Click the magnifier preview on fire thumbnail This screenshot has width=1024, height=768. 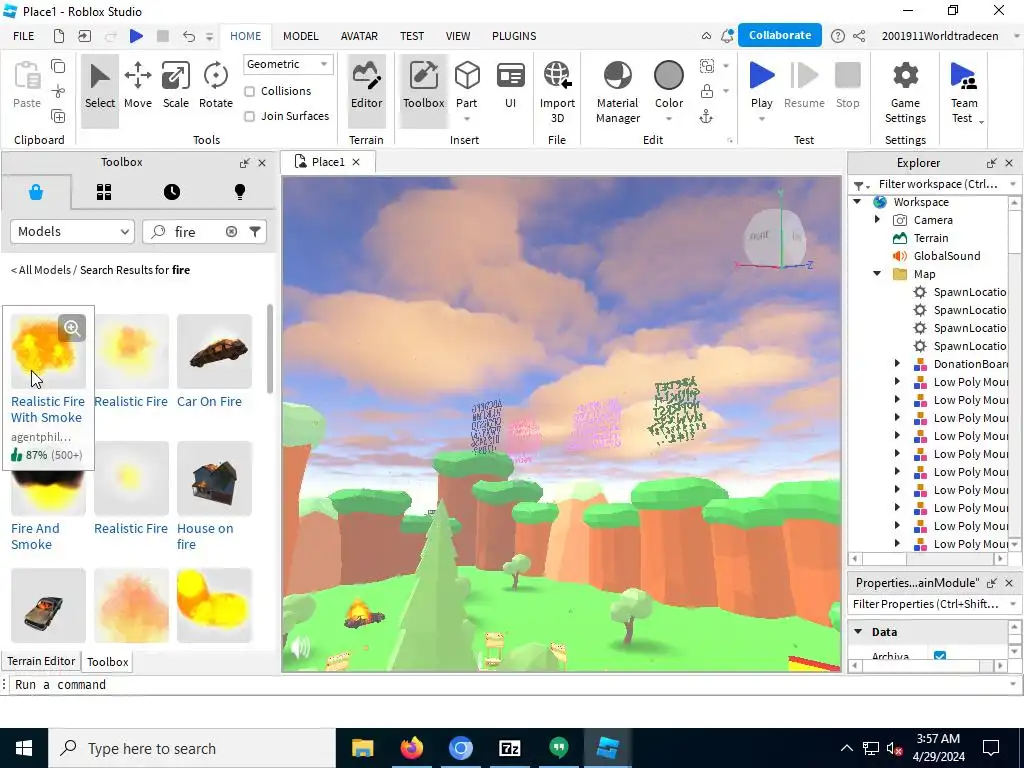[x=72, y=328]
